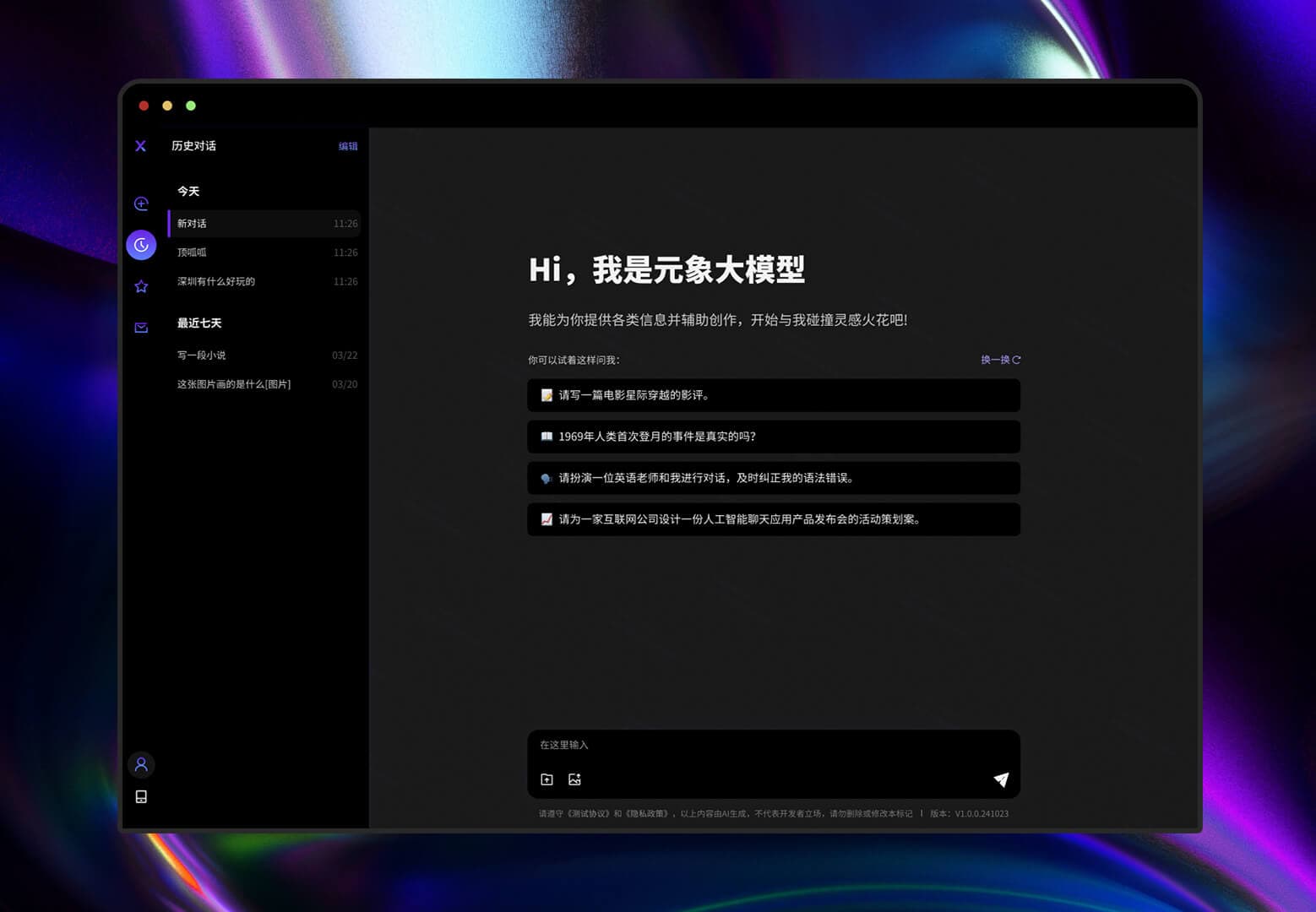Click the new conversation plus icon
This screenshot has width=1316, height=912.
coord(141,204)
